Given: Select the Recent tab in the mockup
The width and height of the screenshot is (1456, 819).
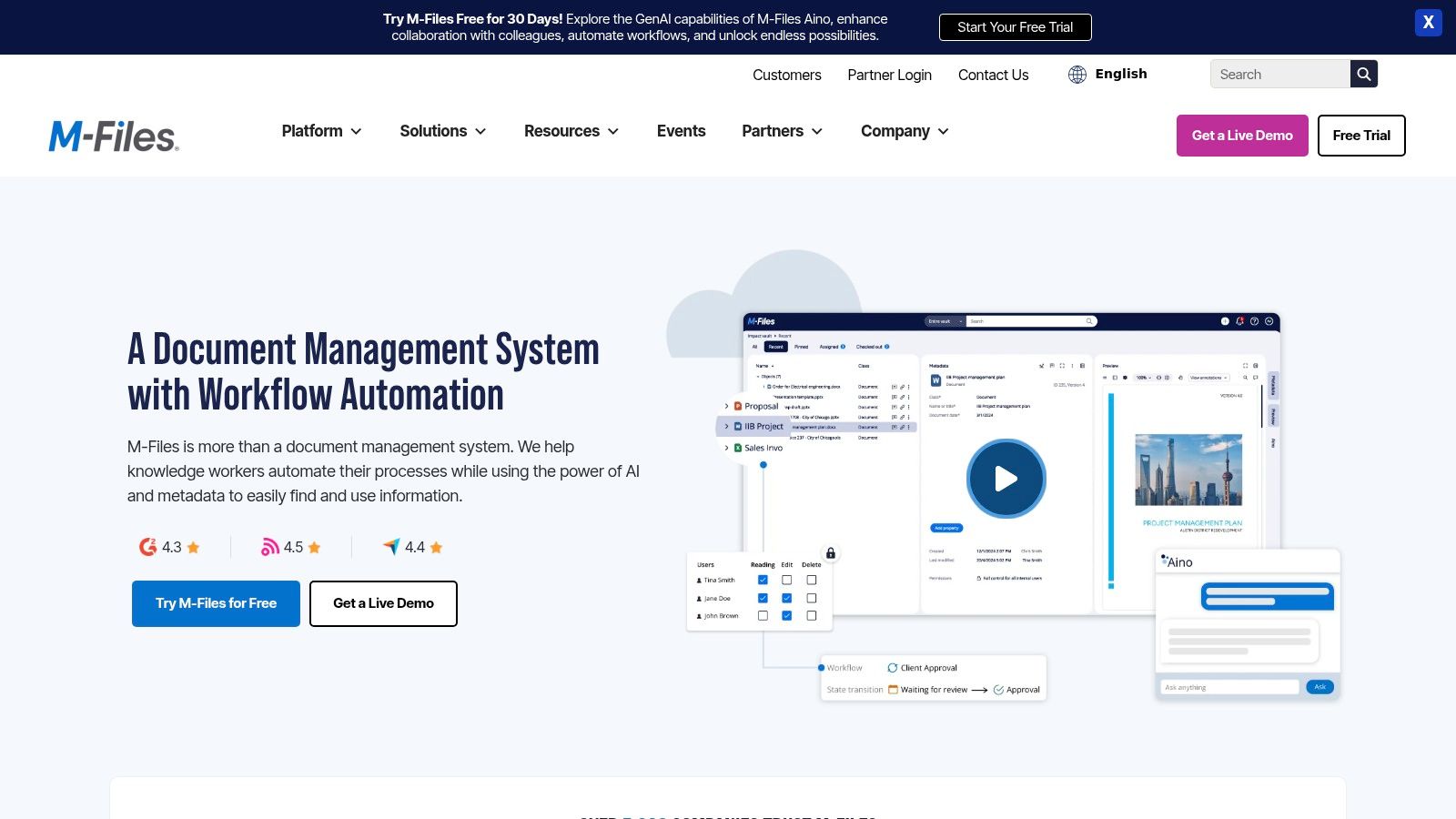Looking at the screenshot, I should 775,347.
